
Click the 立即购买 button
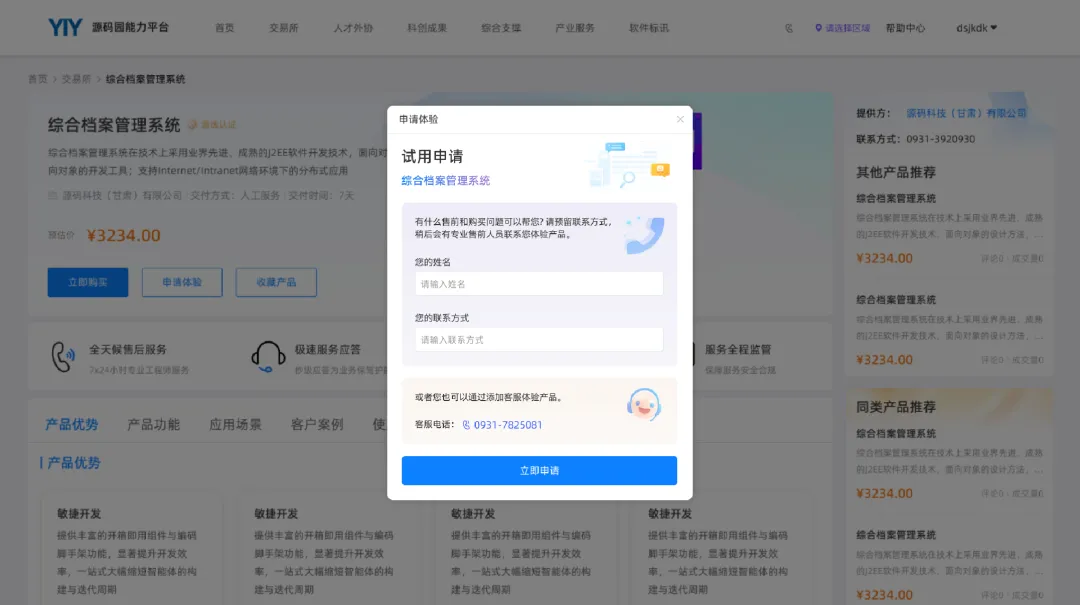click(x=87, y=283)
